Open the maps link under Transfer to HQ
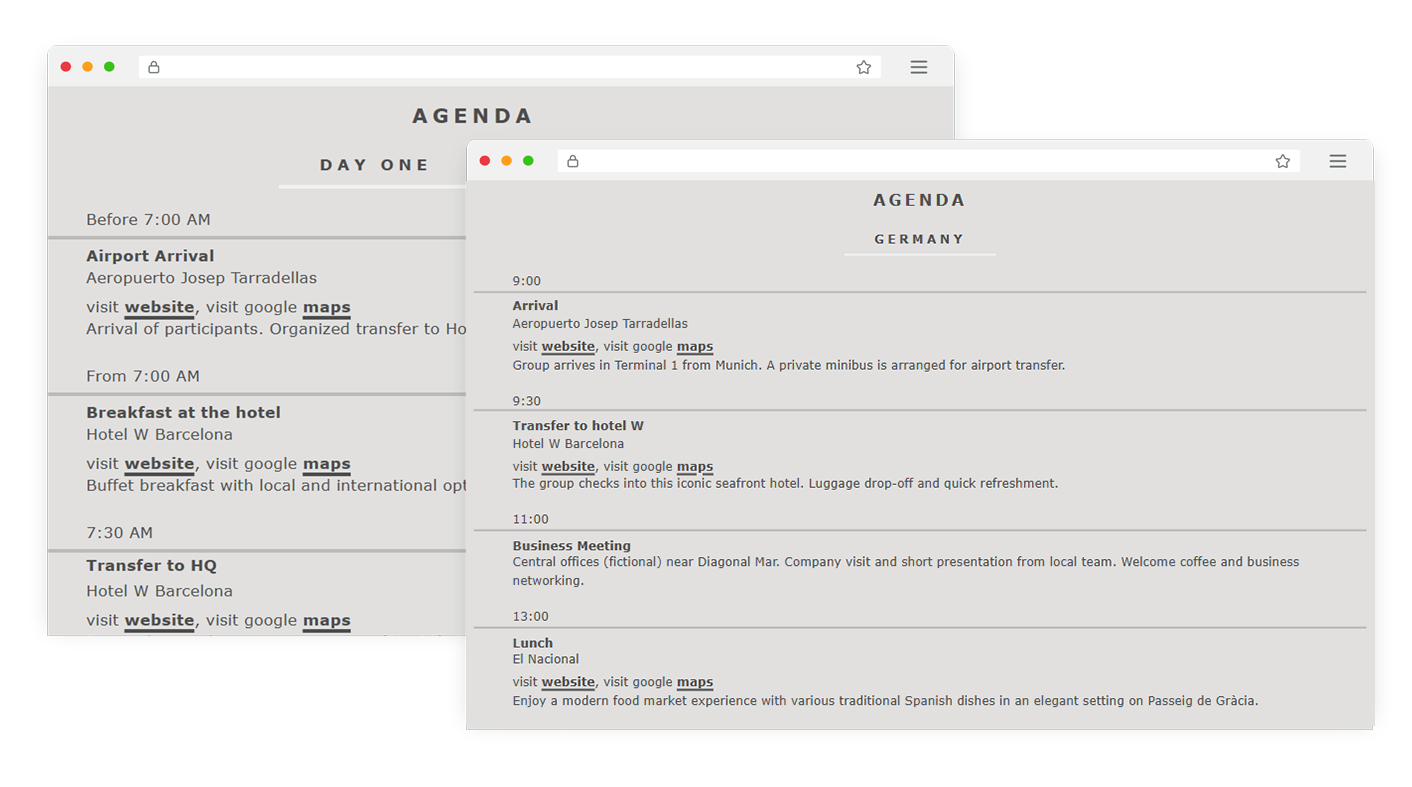The image size is (1412, 787). tap(327, 621)
